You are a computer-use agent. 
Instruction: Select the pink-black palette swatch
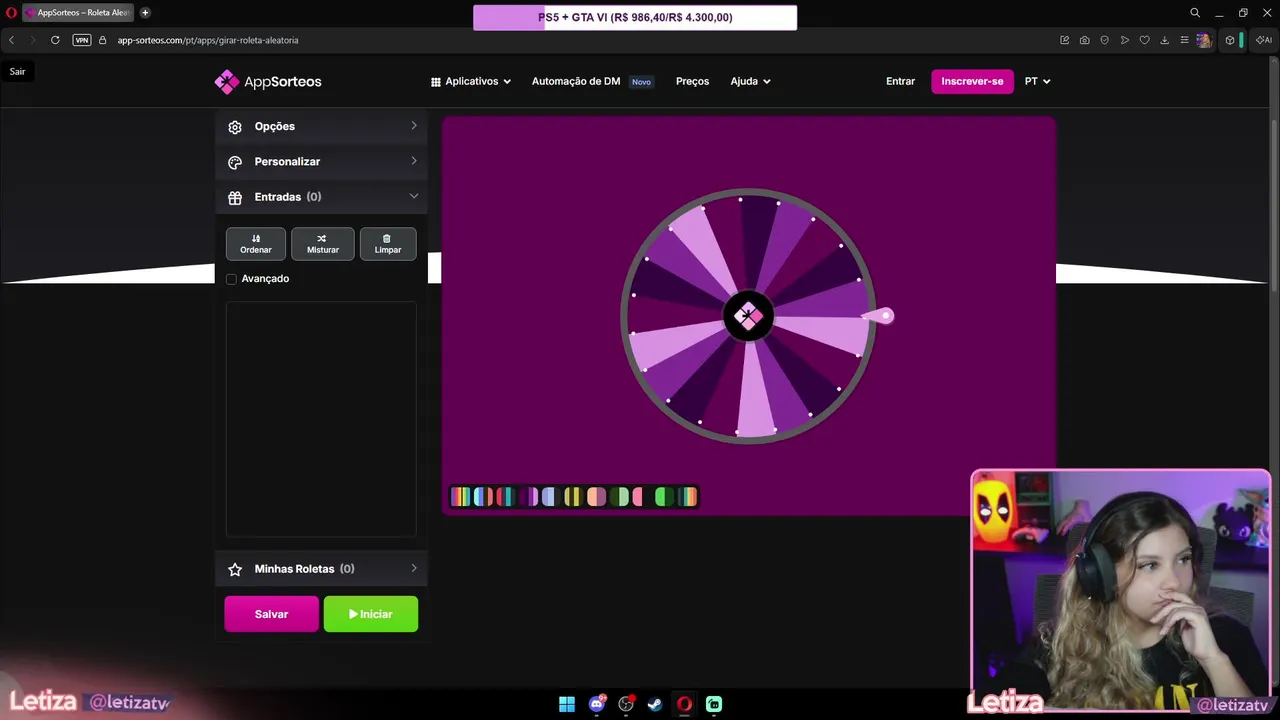[x=641, y=497]
